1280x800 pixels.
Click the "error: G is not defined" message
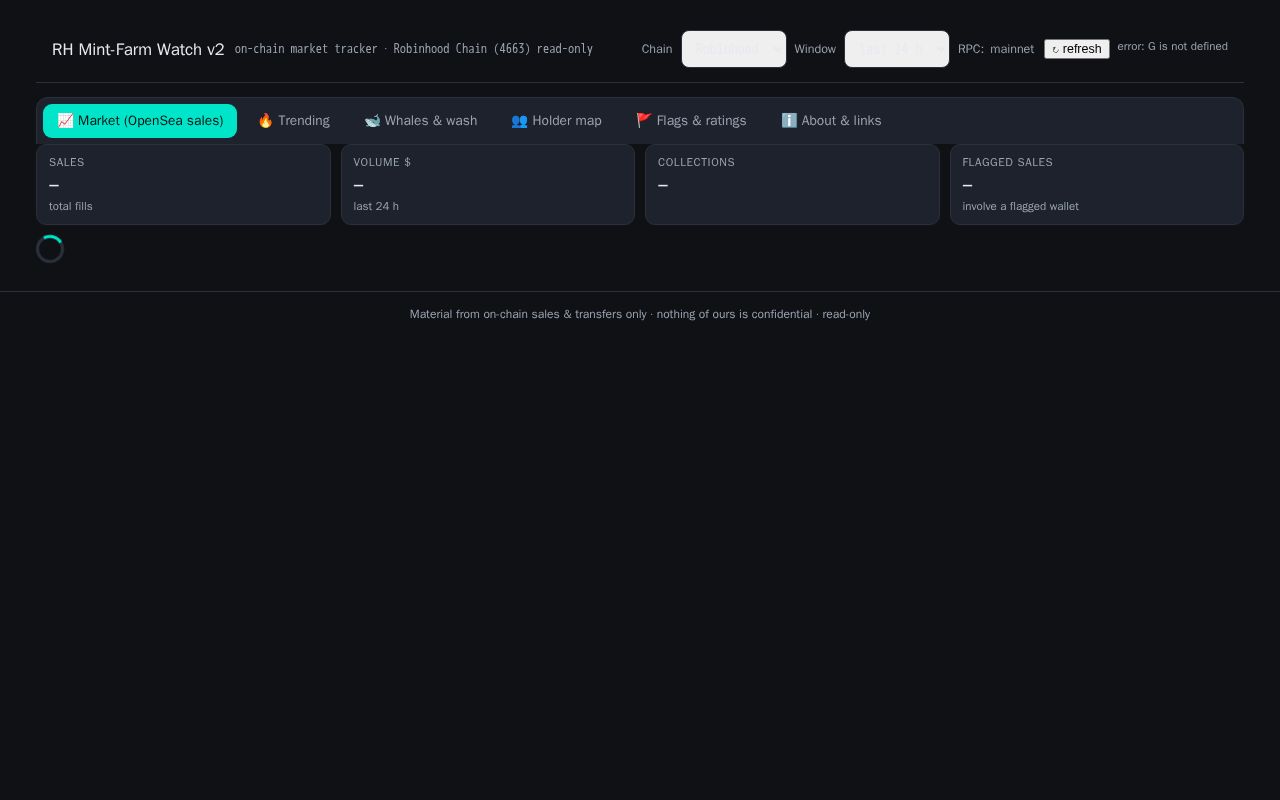(1173, 46)
